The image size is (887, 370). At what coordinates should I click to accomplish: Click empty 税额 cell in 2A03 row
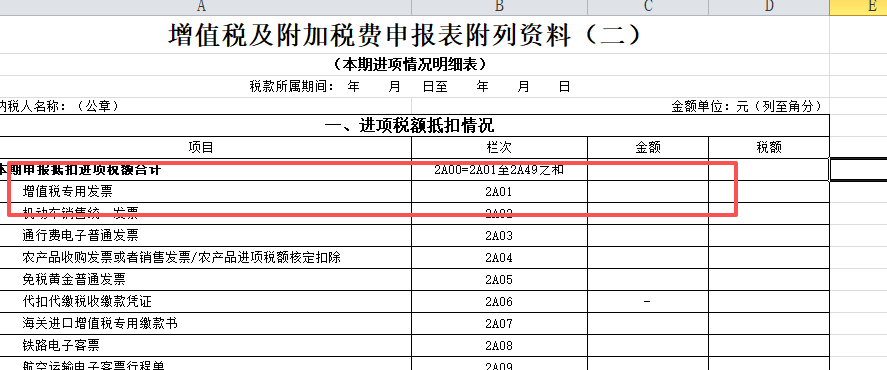tap(769, 236)
